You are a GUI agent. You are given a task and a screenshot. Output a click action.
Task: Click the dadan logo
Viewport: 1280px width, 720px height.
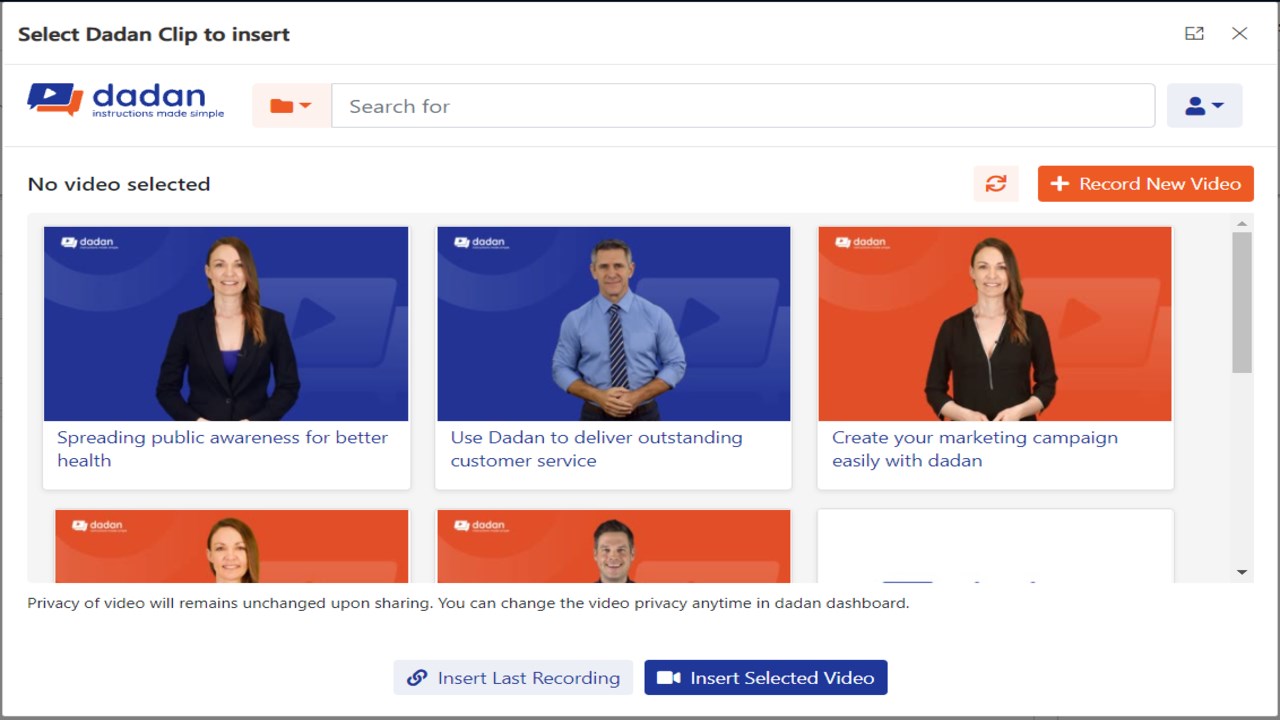pos(126,100)
